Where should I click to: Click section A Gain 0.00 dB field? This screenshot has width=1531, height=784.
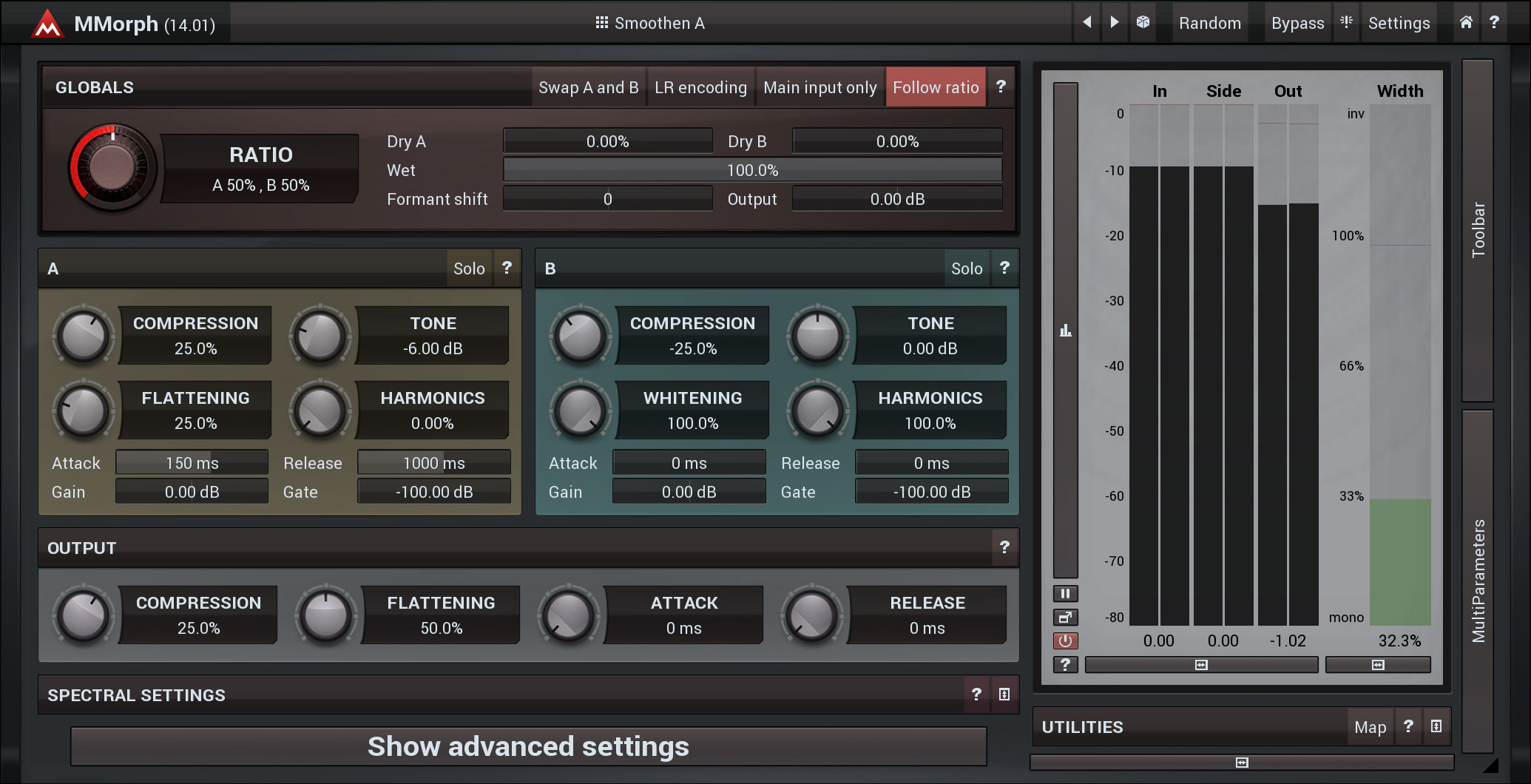(192, 492)
